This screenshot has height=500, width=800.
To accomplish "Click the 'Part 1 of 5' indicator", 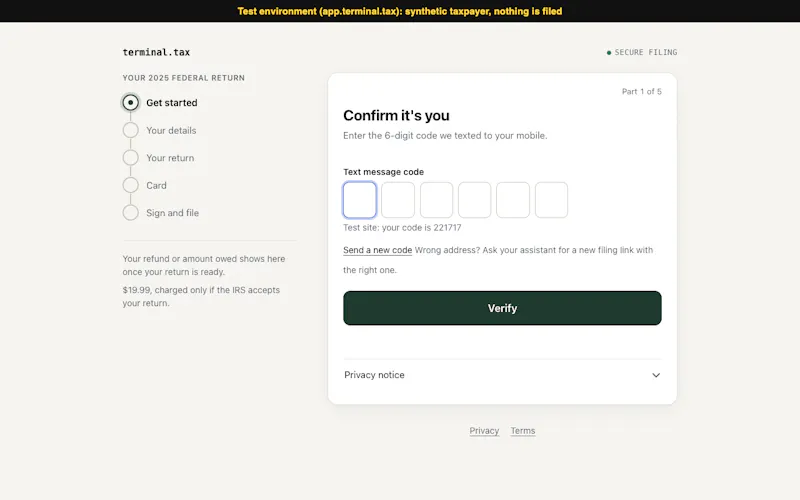I will [x=642, y=91].
